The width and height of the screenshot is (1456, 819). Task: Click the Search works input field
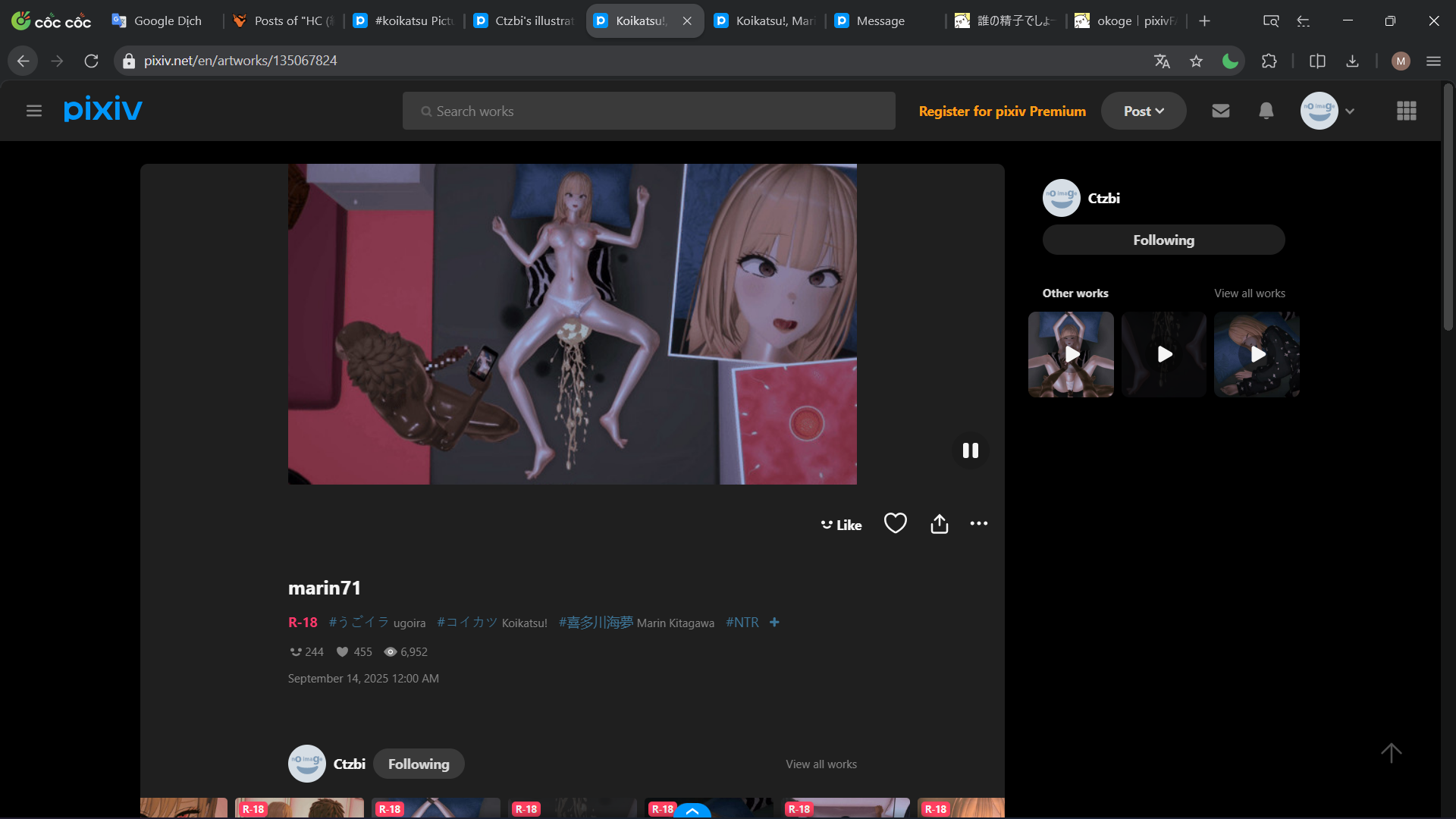(x=648, y=111)
